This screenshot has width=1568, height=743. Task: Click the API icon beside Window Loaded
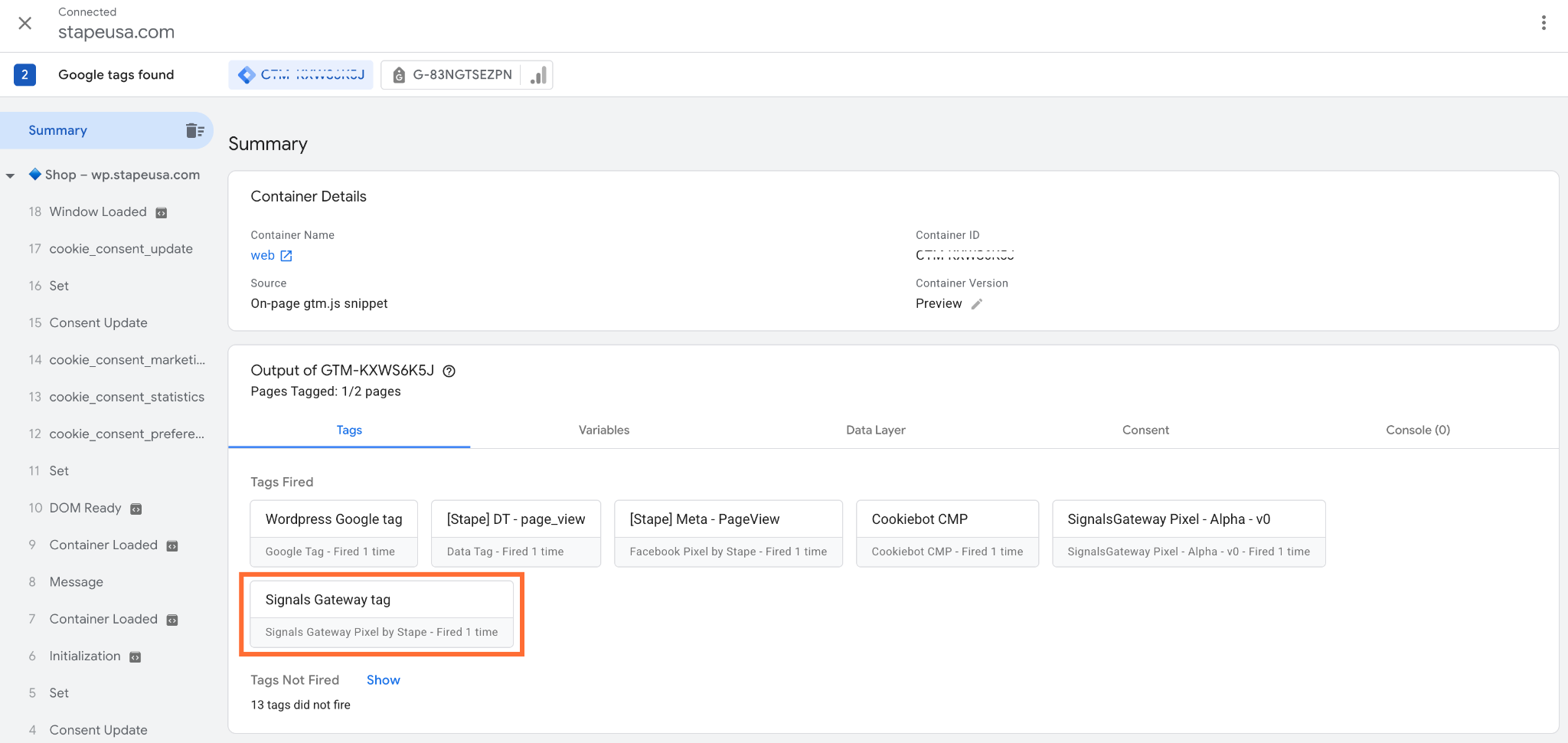[162, 213]
